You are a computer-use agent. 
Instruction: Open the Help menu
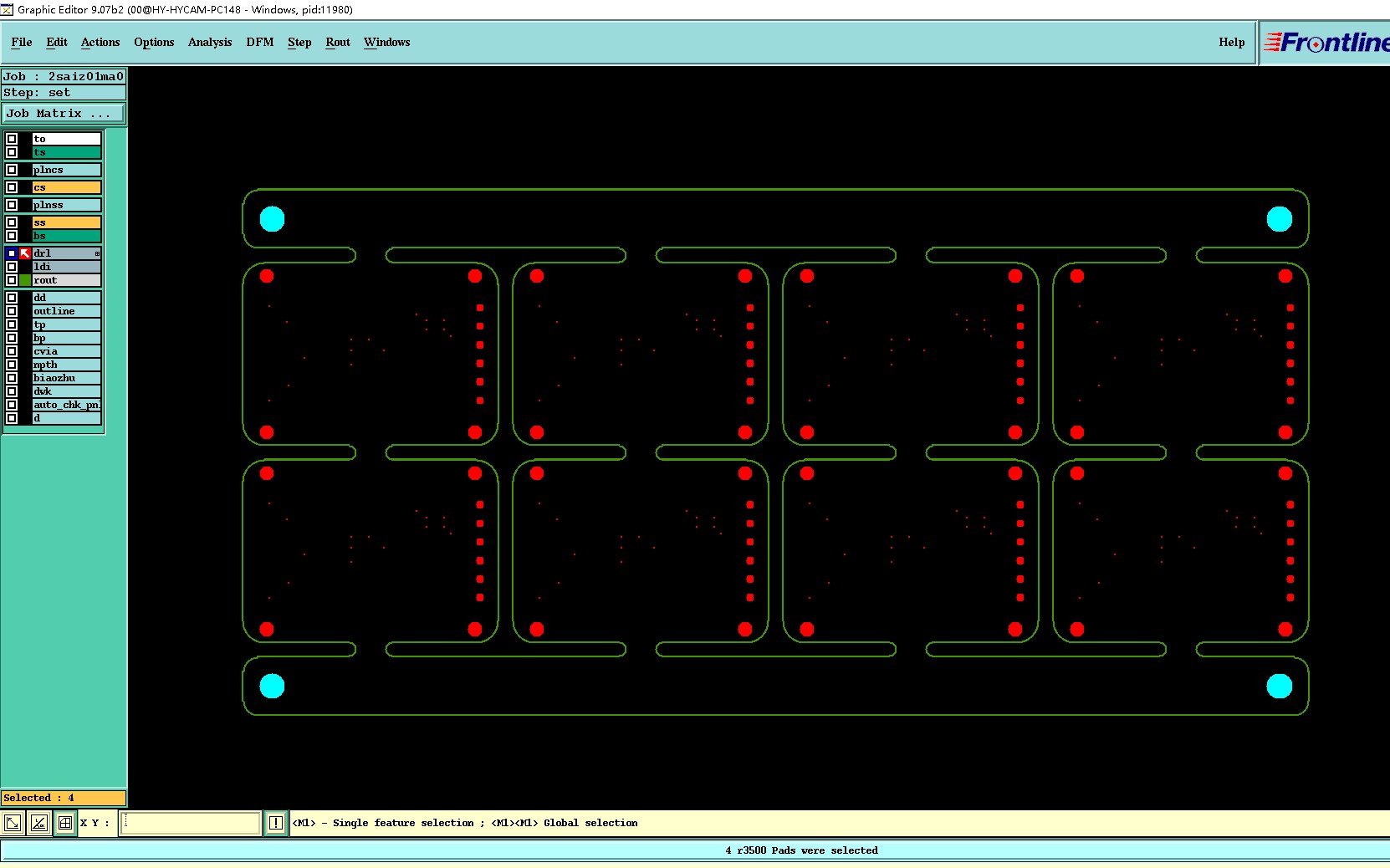pos(1231,42)
